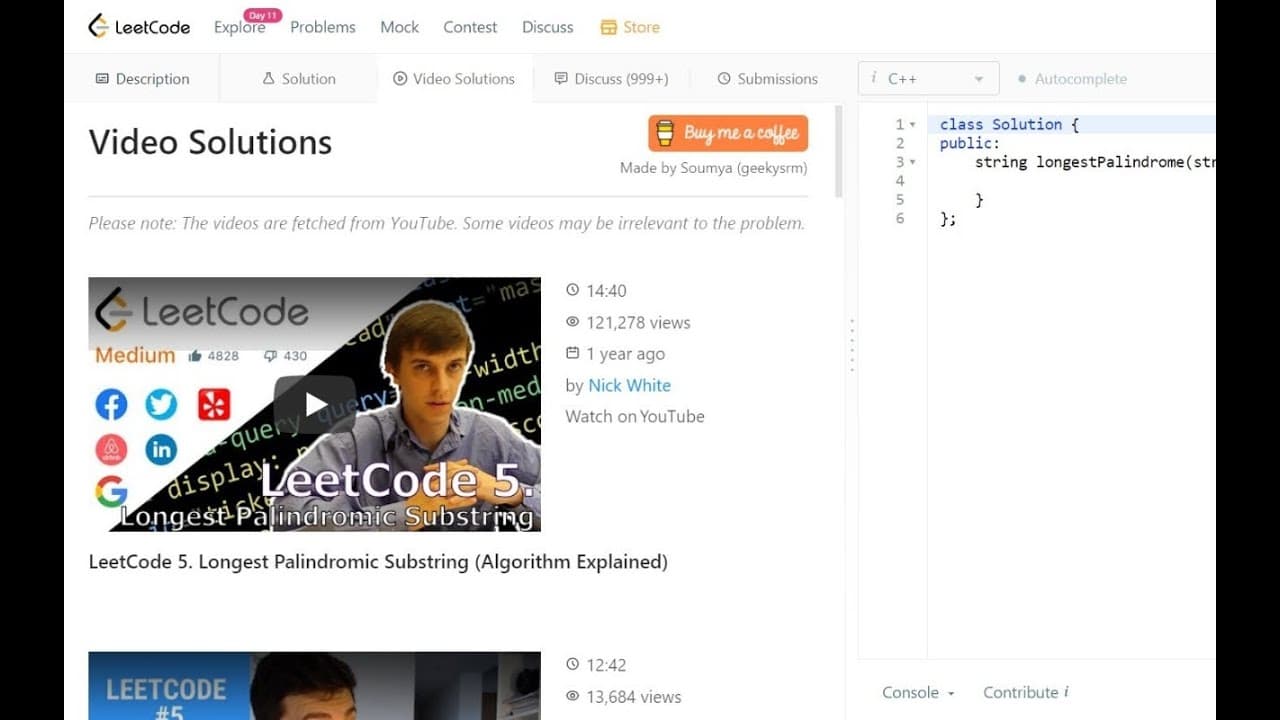This screenshot has width=1280, height=720.
Task: Switch to the Discuss (999+) tab
Action: [611, 78]
